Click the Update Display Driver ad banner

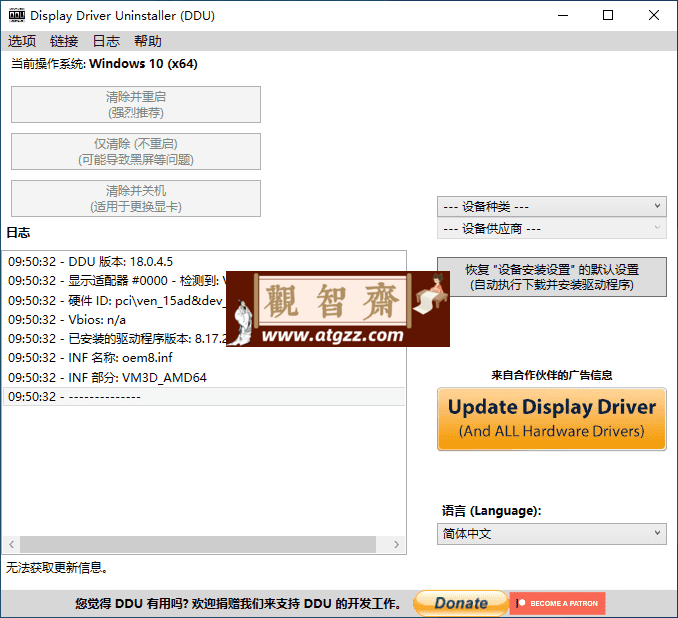tap(552, 419)
